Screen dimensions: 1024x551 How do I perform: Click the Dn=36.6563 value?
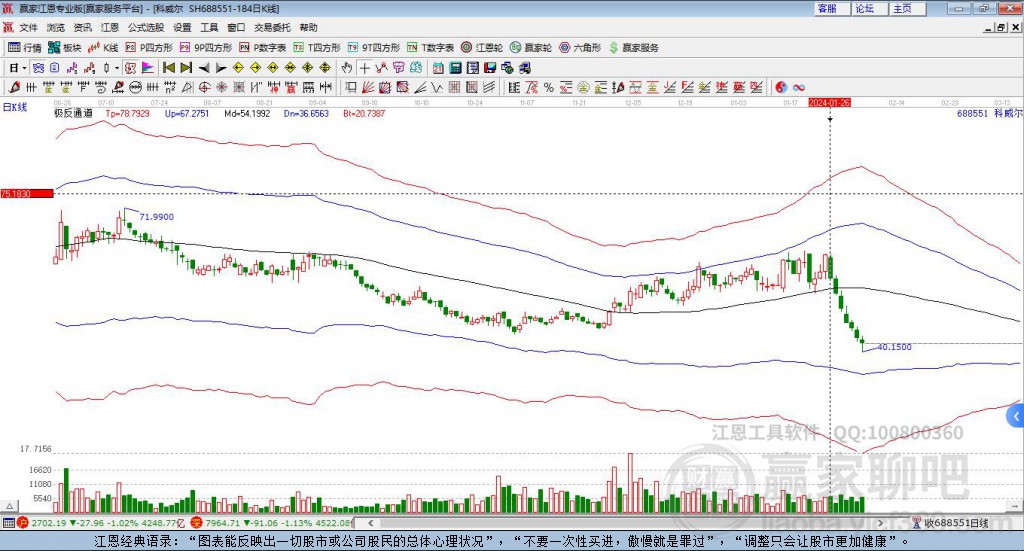click(x=306, y=114)
